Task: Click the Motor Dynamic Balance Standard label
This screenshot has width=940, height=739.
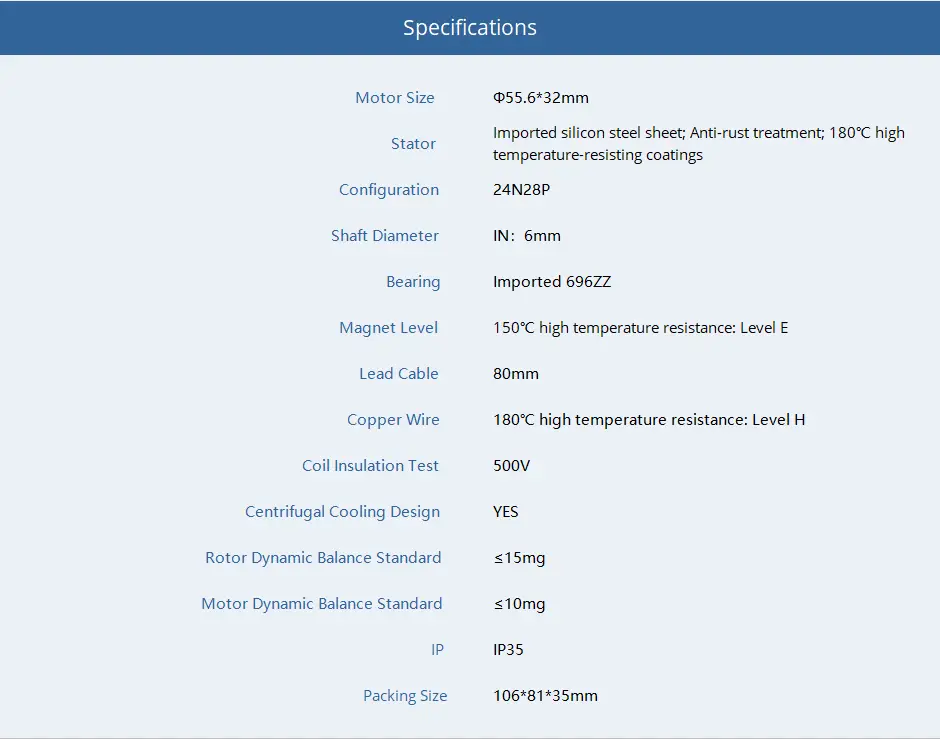Action: click(x=321, y=604)
